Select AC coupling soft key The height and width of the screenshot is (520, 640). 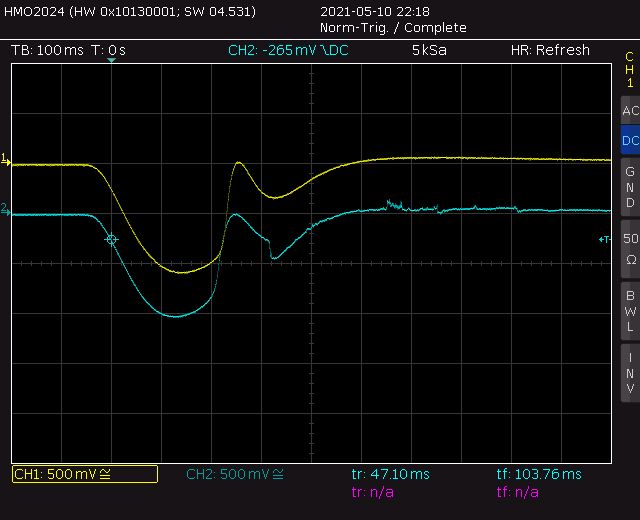pos(630,110)
